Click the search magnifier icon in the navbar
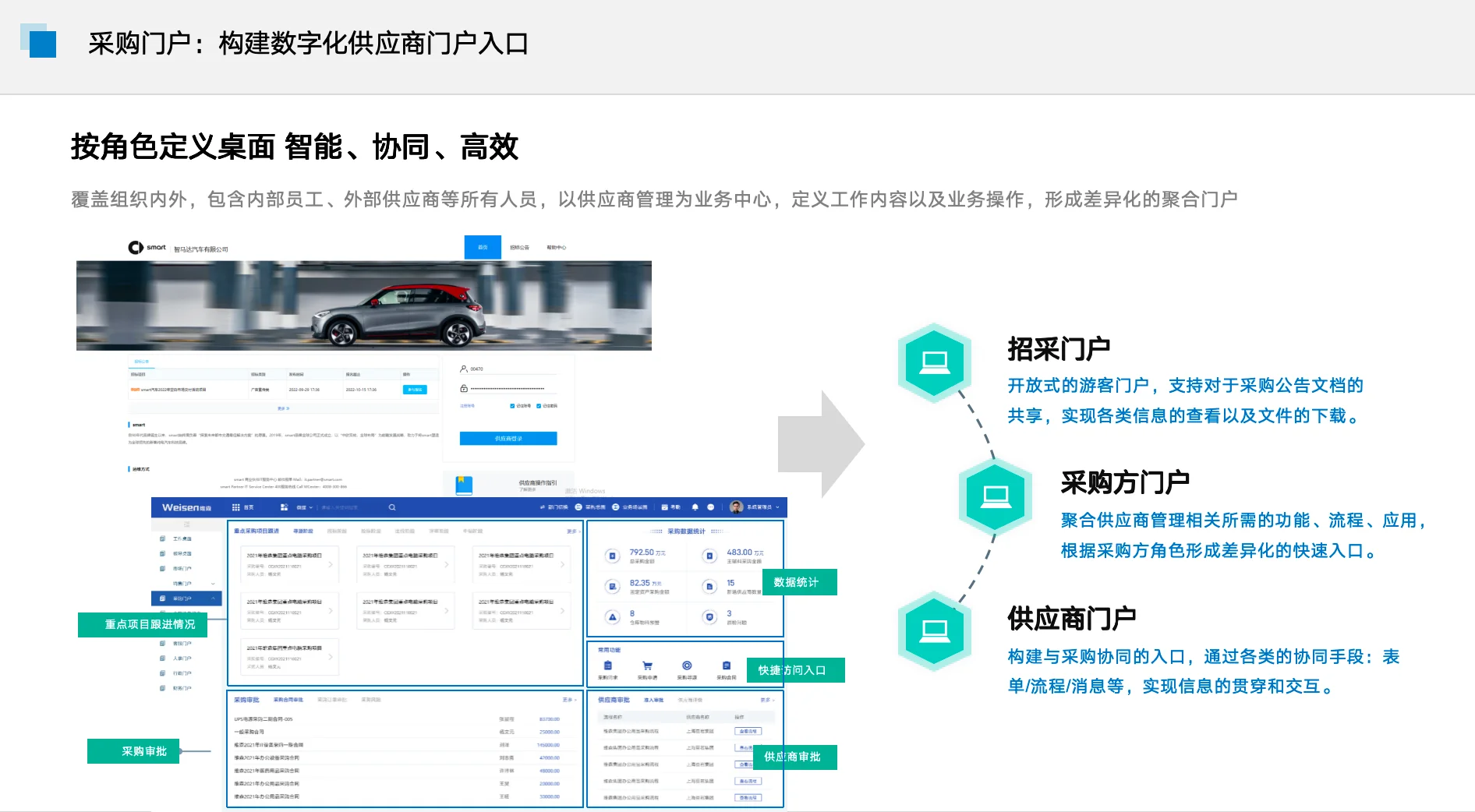The height and width of the screenshot is (812, 1475). point(391,507)
